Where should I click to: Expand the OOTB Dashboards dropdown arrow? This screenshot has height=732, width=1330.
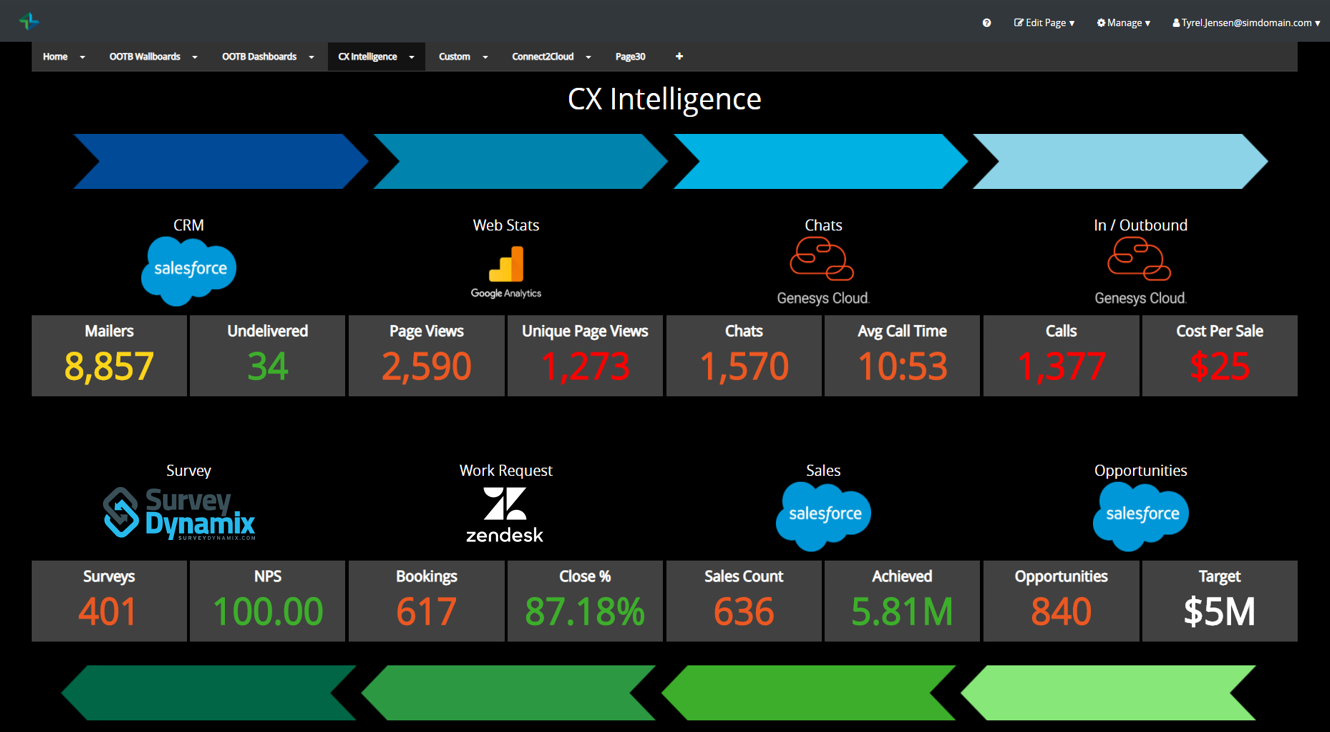[x=311, y=57]
